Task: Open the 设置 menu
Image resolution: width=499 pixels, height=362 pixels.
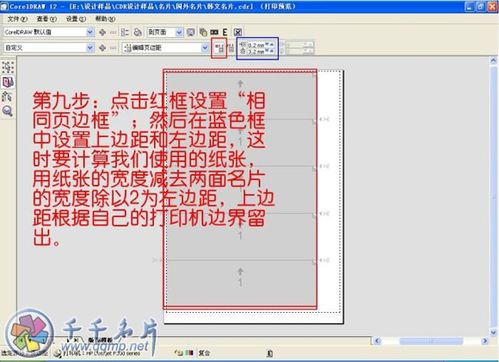Action: pyautogui.click(x=76, y=19)
